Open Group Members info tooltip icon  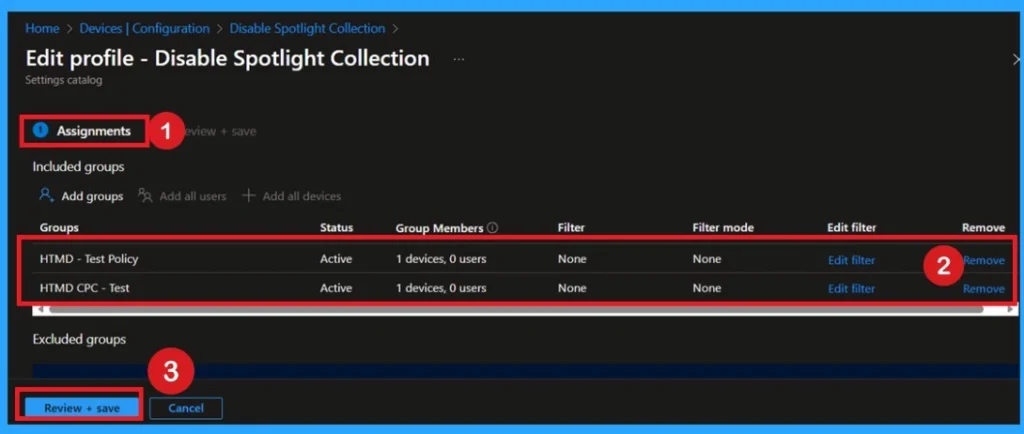tap(492, 228)
